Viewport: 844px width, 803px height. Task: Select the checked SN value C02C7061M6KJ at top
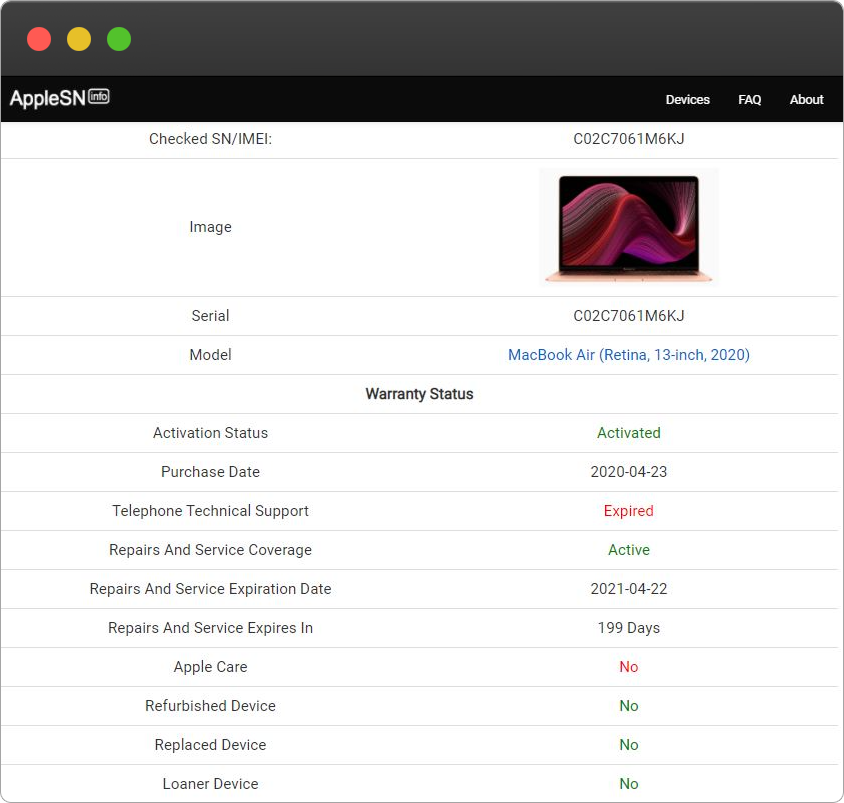[629, 139]
